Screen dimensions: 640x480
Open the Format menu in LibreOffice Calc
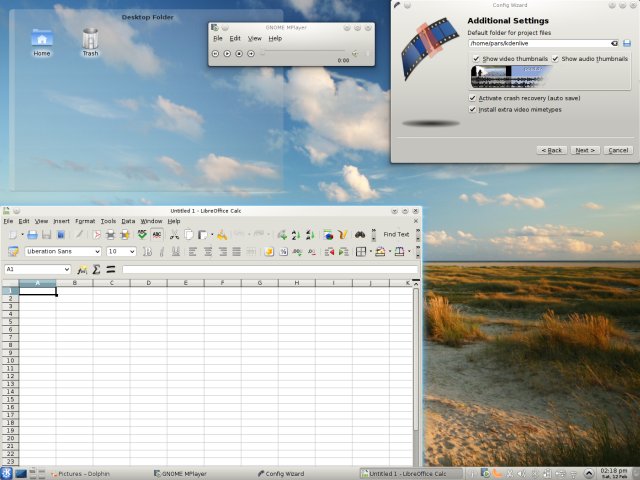(x=85, y=221)
